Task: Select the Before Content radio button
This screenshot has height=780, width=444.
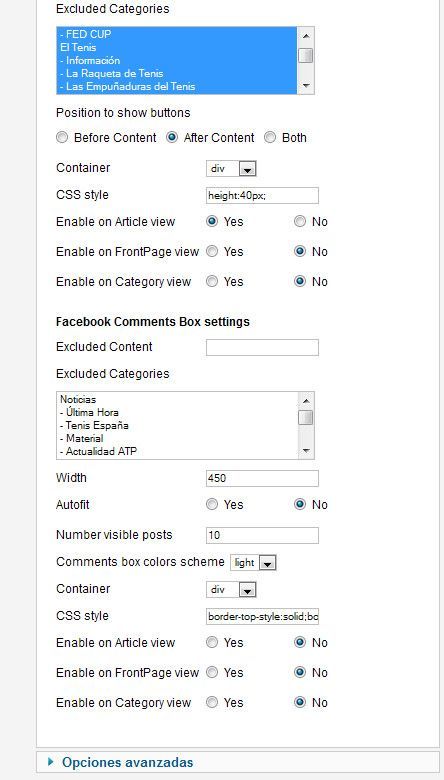Action: pyautogui.click(x=62, y=137)
